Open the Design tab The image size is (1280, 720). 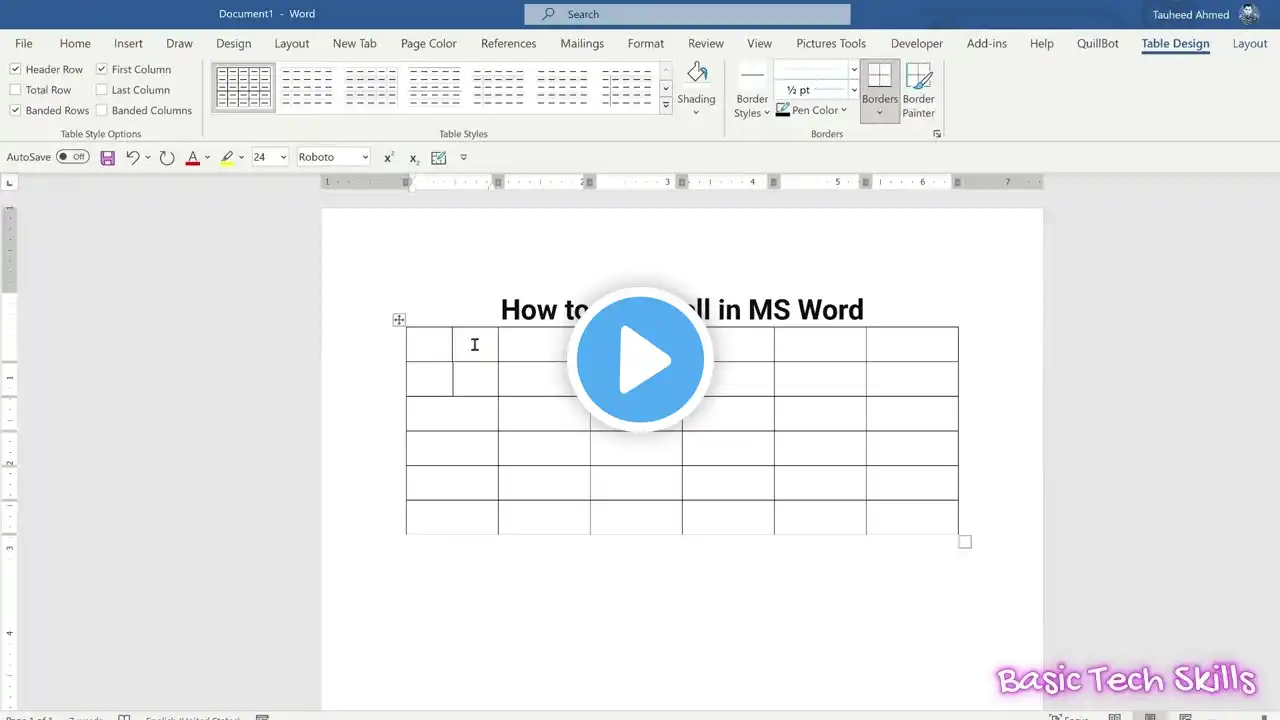point(234,43)
